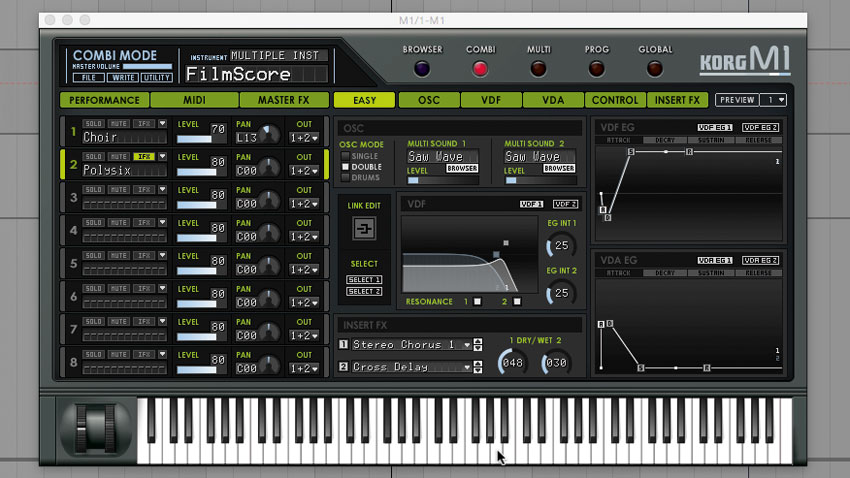Adjust Multi Sound 1 level slider
The width and height of the screenshot is (850, 478).
pos(442,180)
